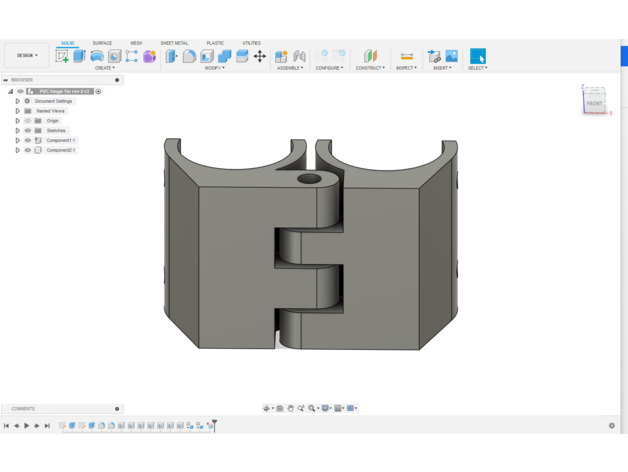Screen dimensions: 628x472
Task: Expand the Component2:1 tree node
Action: click(x=18, y=150)
